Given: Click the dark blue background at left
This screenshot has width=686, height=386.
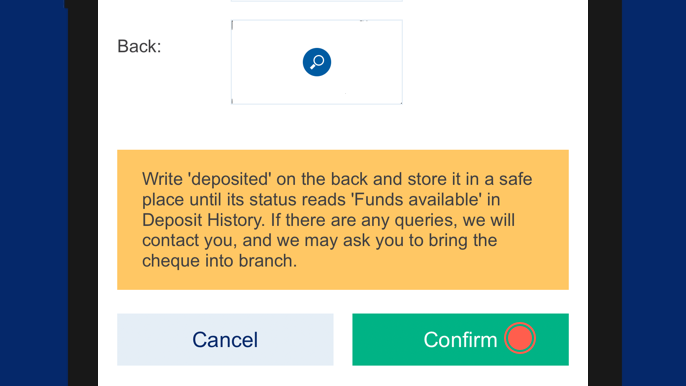Looking at the screenshot, I should point(34,193).
